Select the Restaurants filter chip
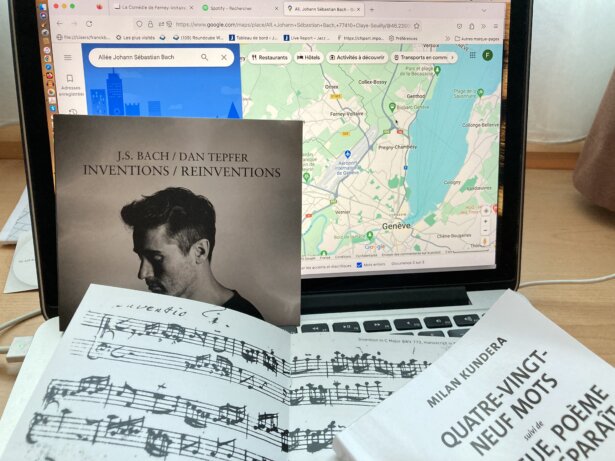Viewport: 615px width, 461px height. click(270, 58)
